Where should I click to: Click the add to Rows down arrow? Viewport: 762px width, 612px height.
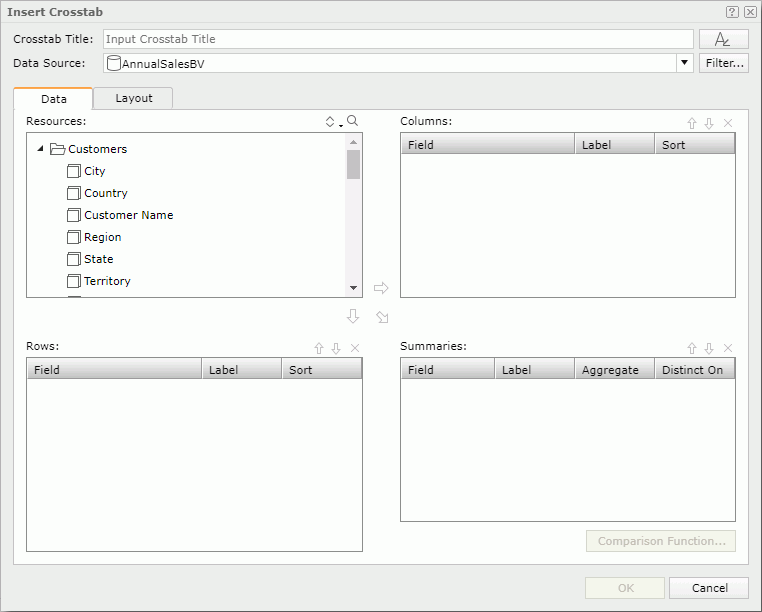352,316
